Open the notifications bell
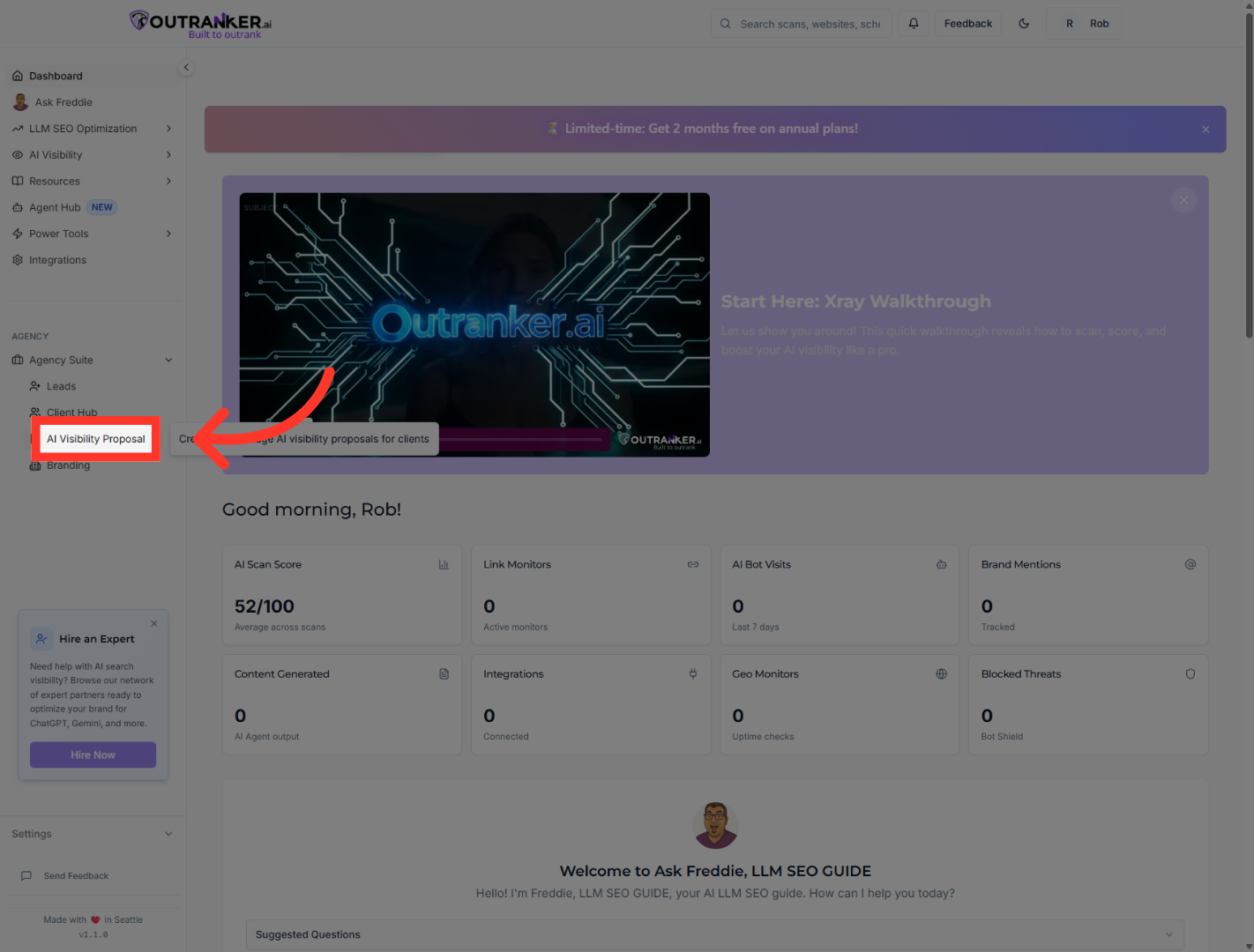 point(914,24)
